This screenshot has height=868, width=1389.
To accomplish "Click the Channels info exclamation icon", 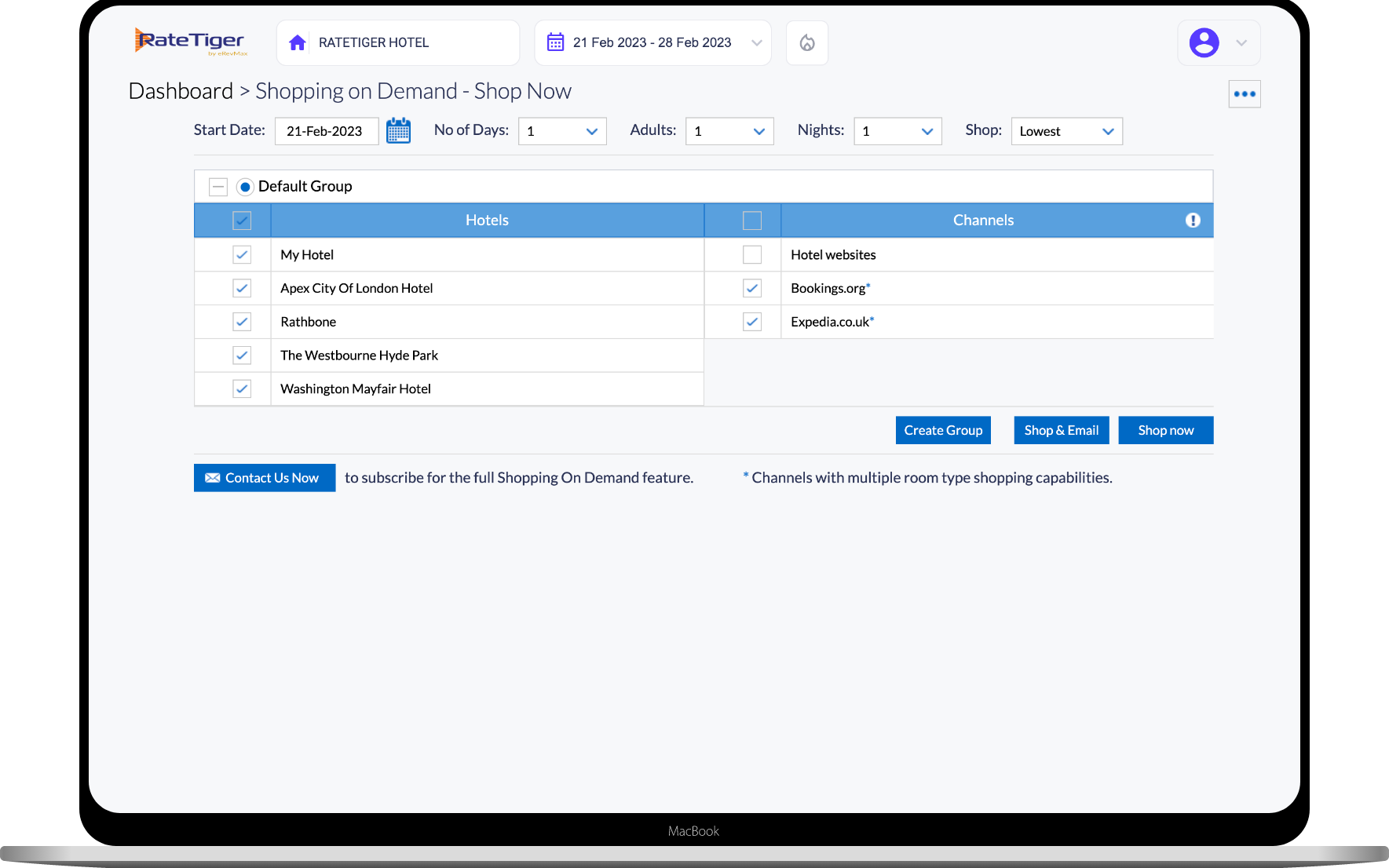I will [x=1193, y=221].
